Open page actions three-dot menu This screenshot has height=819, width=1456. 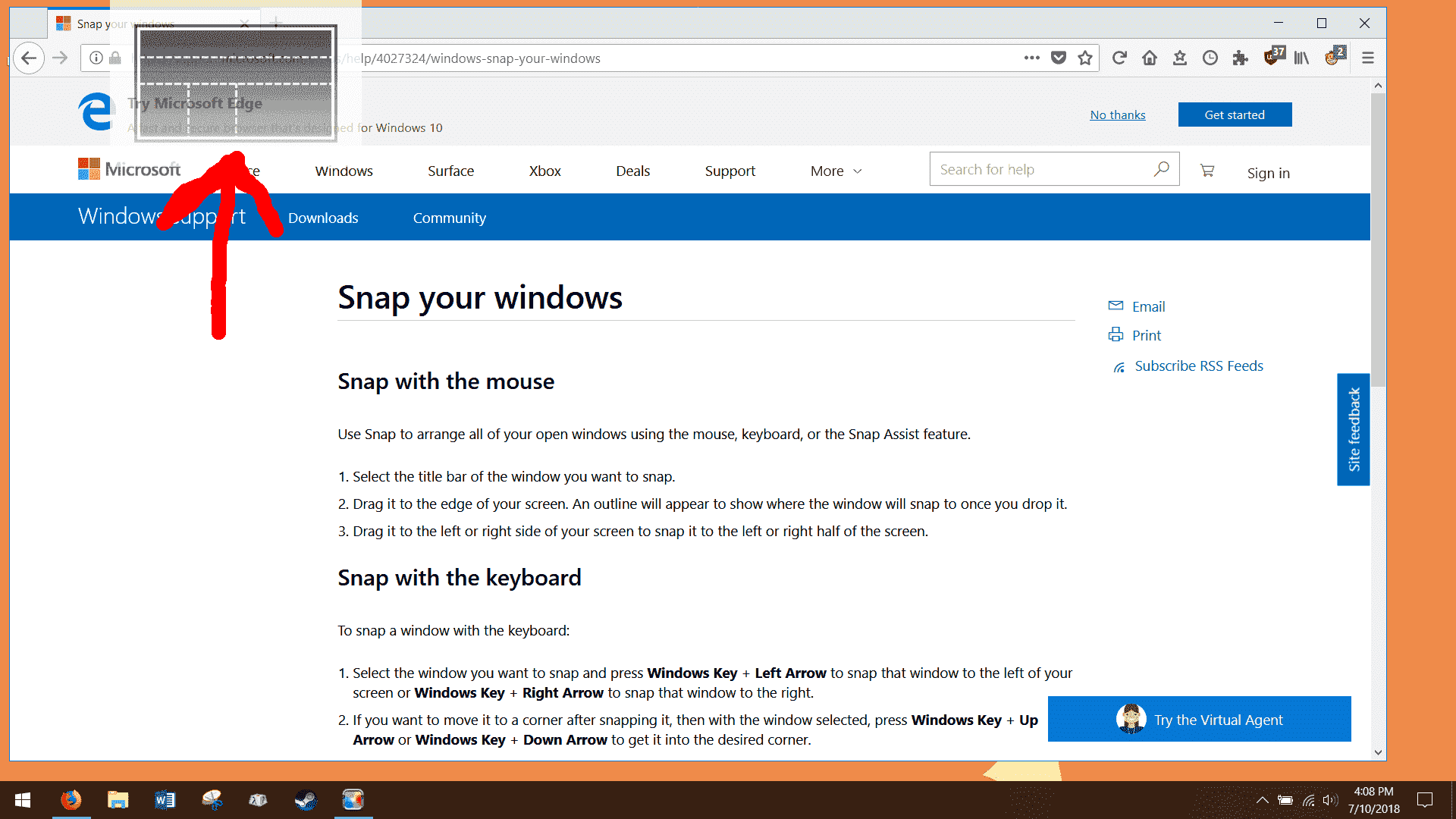pyautogui.click(x=1032, y=58)
